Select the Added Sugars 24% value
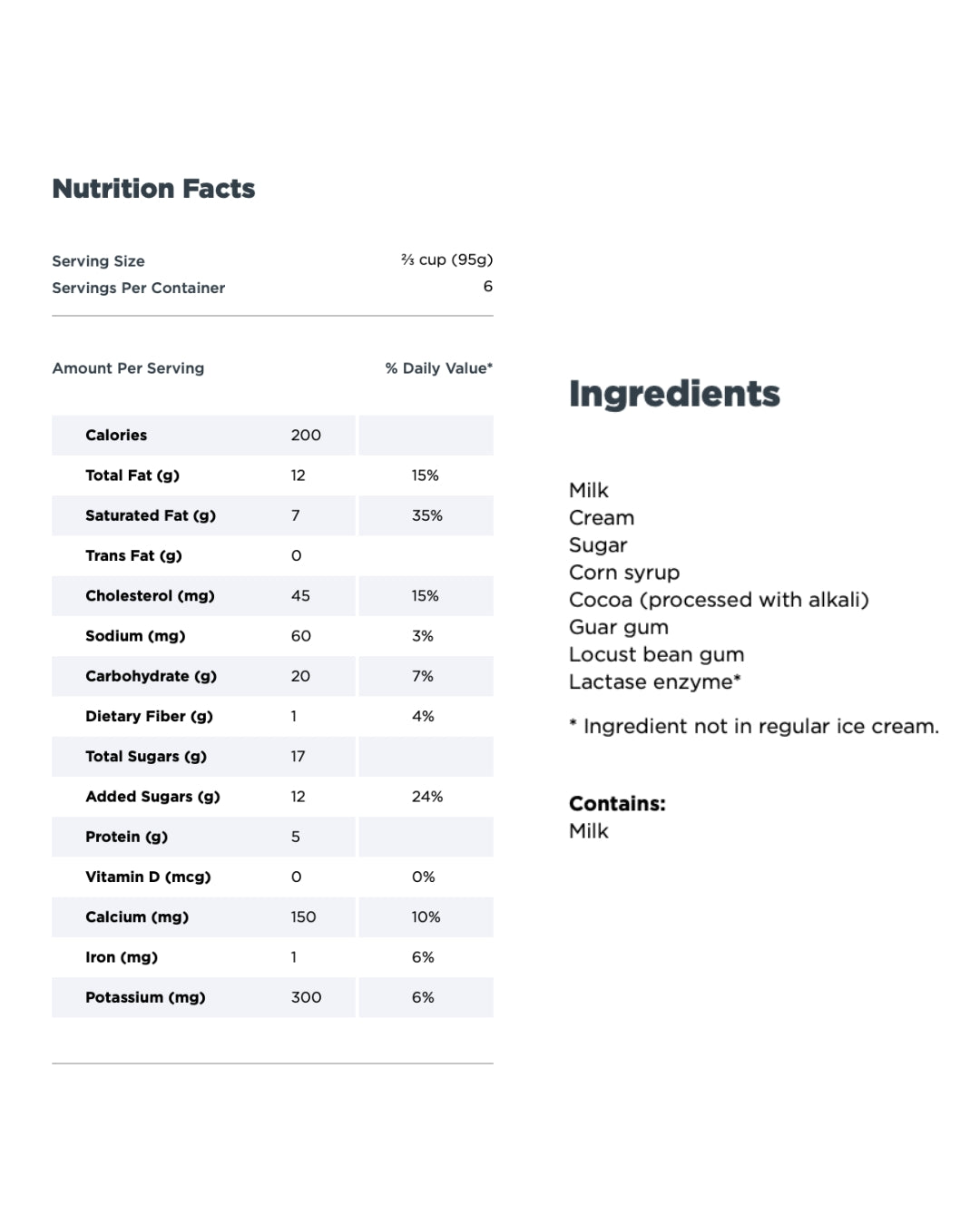Image resolution: width=980 pixels, height=1225 pixels. pyautogui.click(x=427, y=797)
